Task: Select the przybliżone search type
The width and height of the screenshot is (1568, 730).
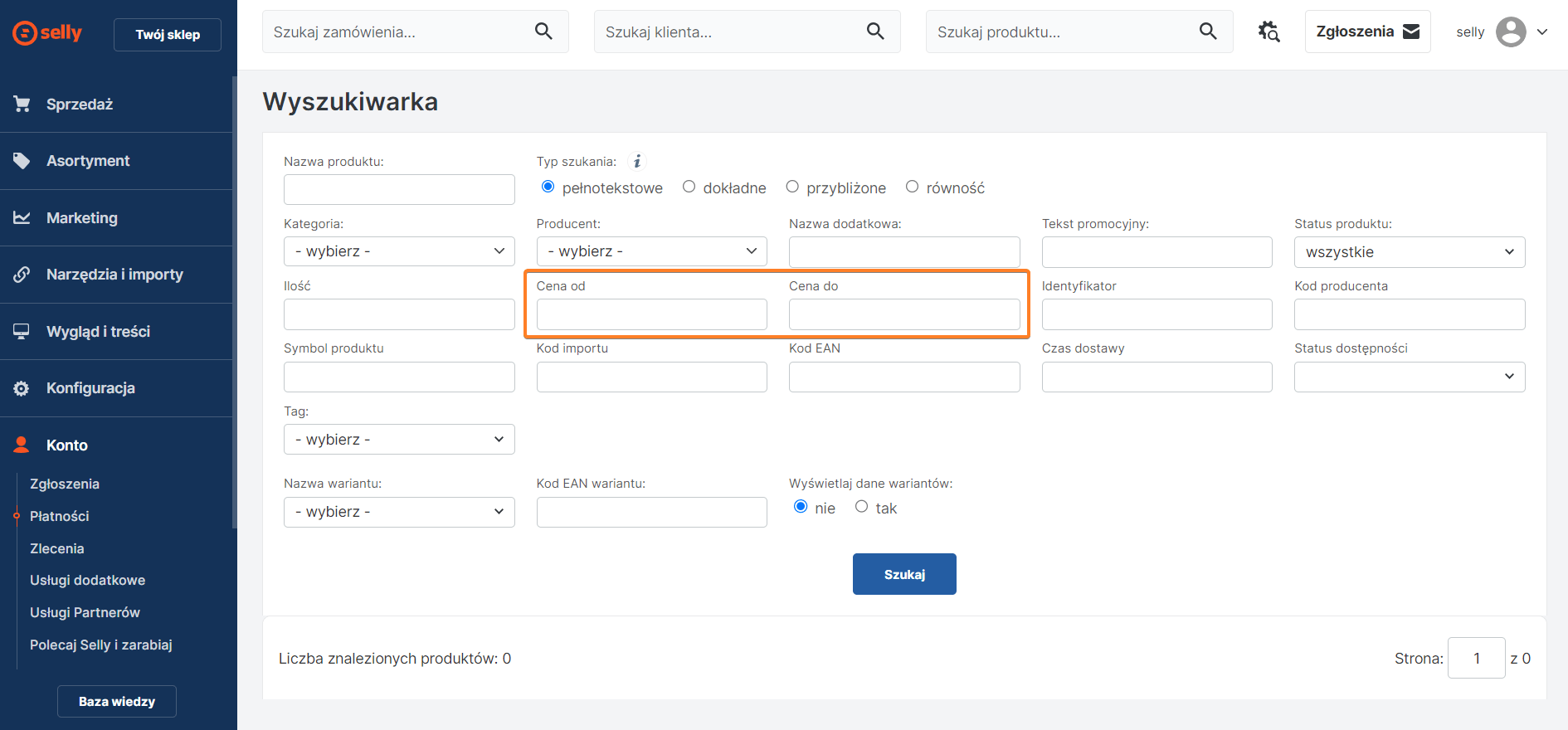Action: [x=792, y=187]
